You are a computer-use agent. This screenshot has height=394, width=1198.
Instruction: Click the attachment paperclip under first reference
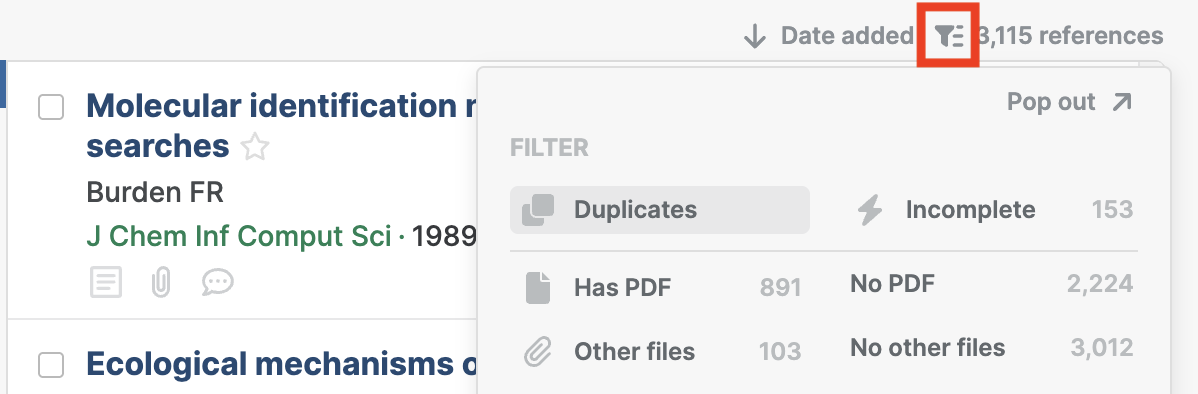click(x=160, y=283)
